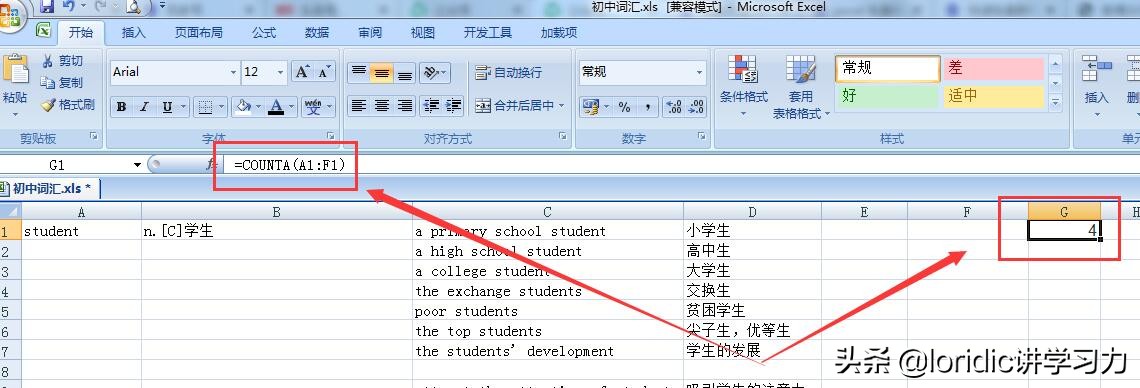
Task: Click 合并后居中 merge and center
Action: tap(515, 106)
